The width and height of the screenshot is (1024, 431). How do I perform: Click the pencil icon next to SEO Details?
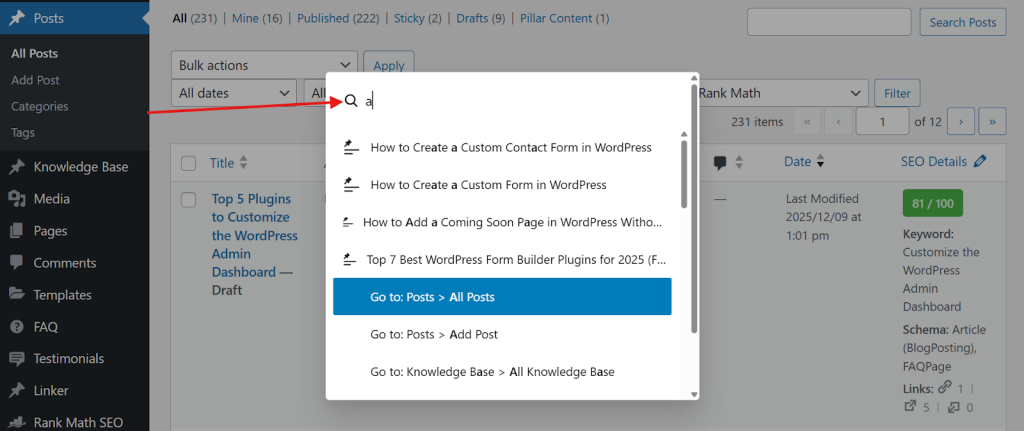point(980,161)
